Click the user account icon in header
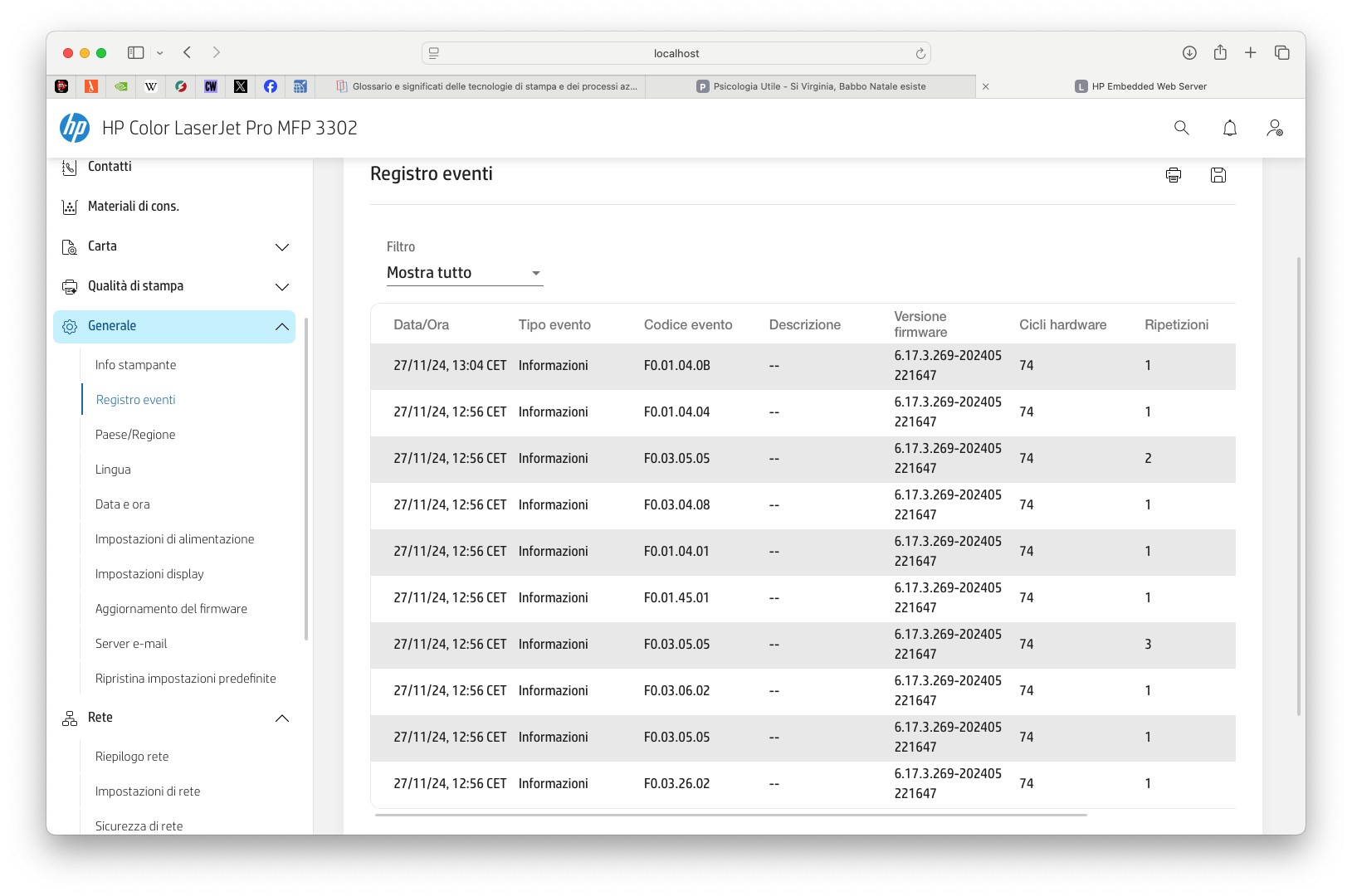 (x=1275, y=128)
